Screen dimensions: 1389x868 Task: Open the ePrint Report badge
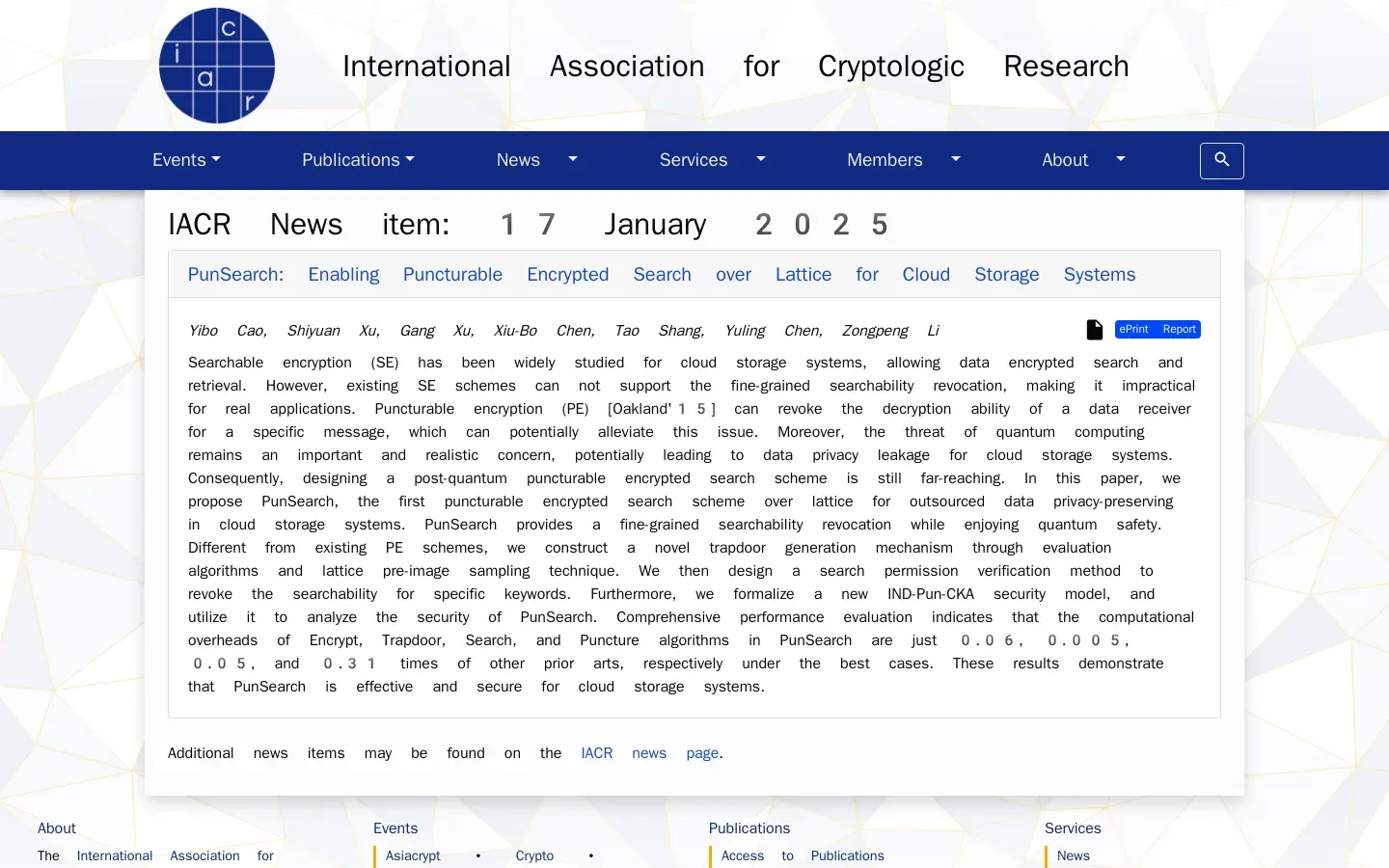[1157, 329]
